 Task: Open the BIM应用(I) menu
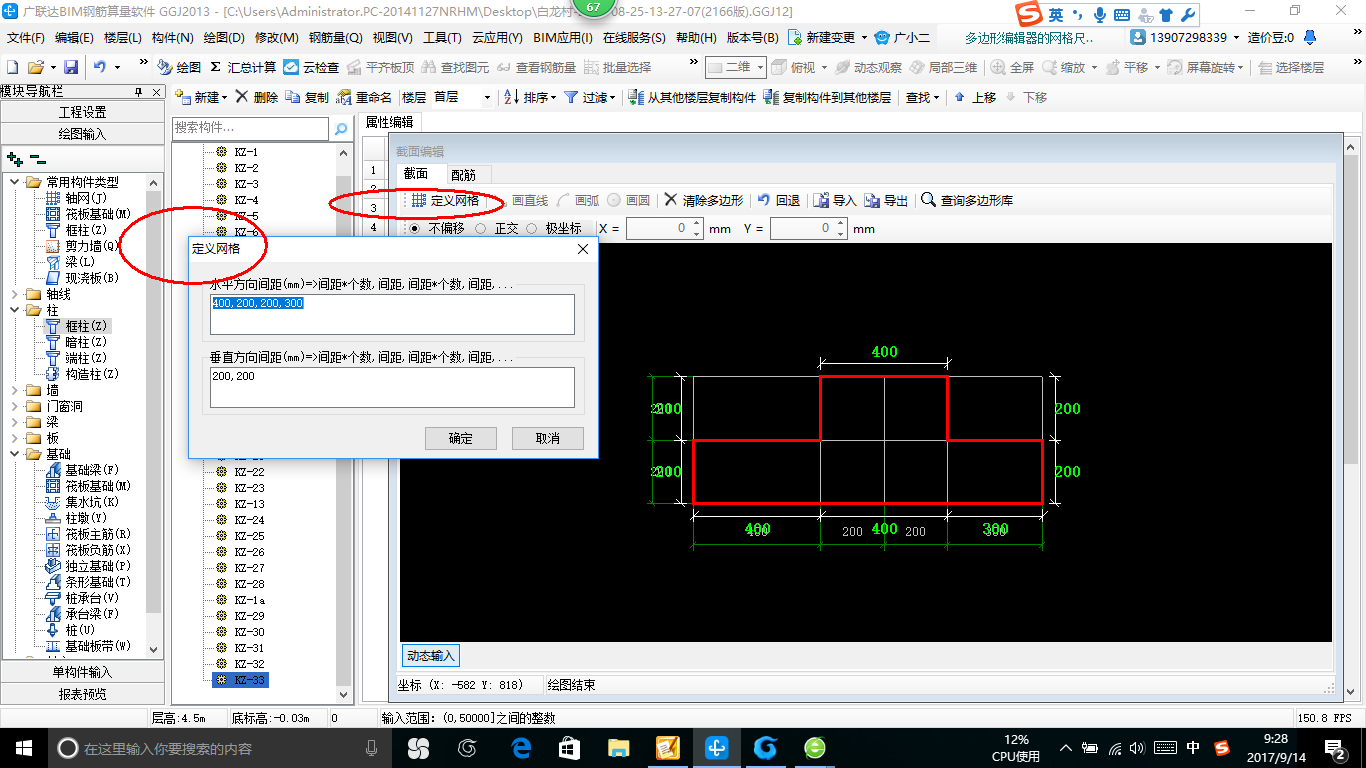(563, 38)
